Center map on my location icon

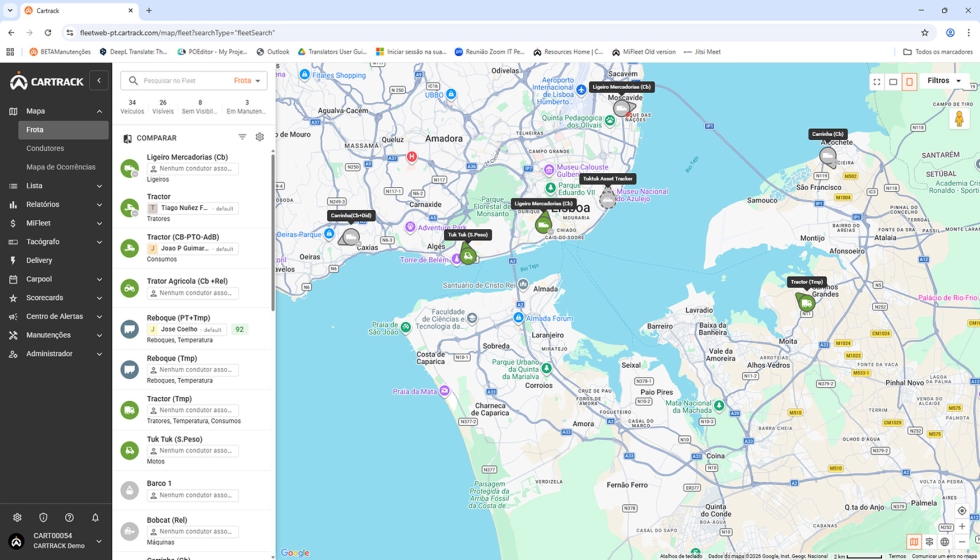(962, 511)
